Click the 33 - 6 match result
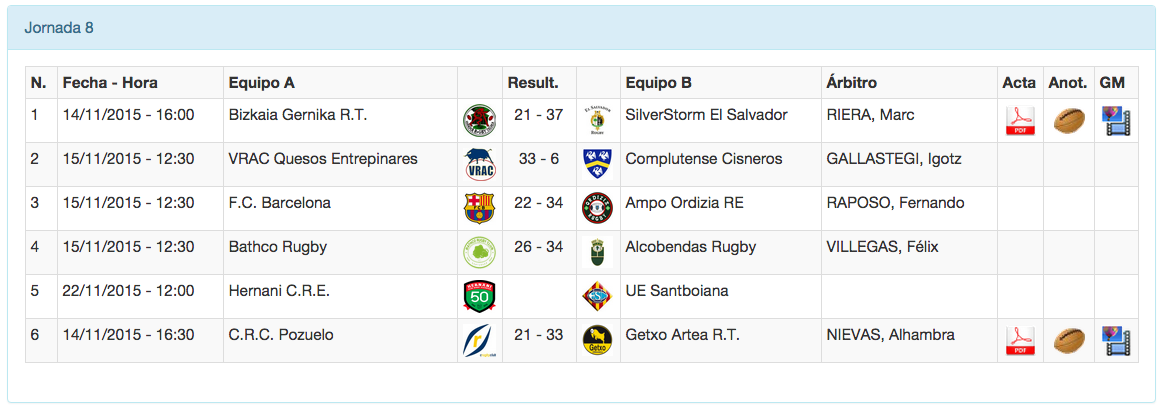 tap(539, 159)
